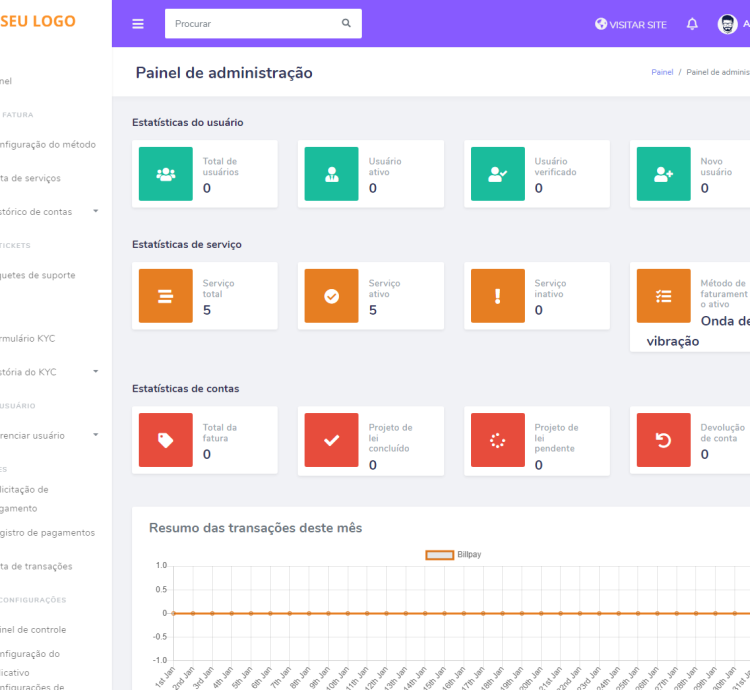Open the lista de serviços menu item
The width and height of the screenshot is (750, 690).
click(x=32, y=178)
